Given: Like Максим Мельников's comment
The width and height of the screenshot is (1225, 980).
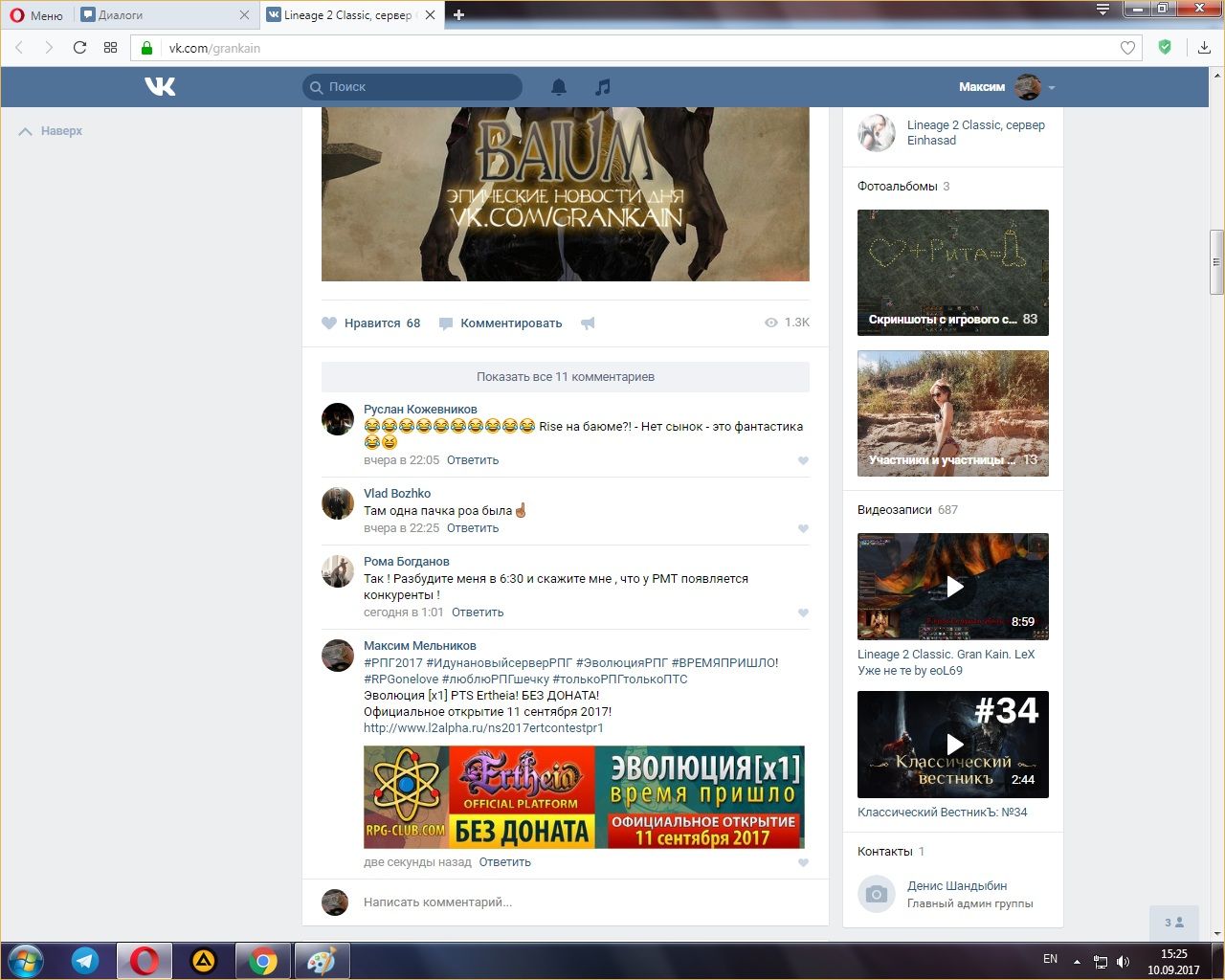Looking at the screenshot, I should coord(803,862).
